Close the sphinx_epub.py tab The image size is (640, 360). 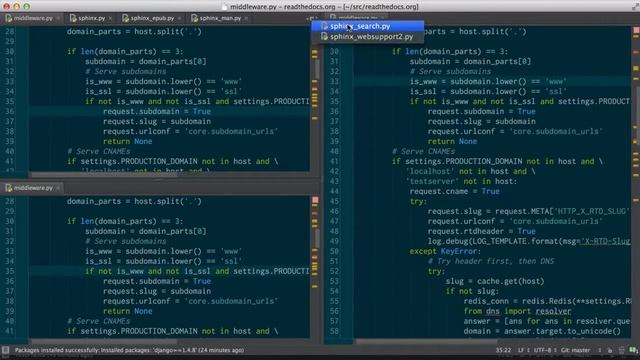(179, 18)
